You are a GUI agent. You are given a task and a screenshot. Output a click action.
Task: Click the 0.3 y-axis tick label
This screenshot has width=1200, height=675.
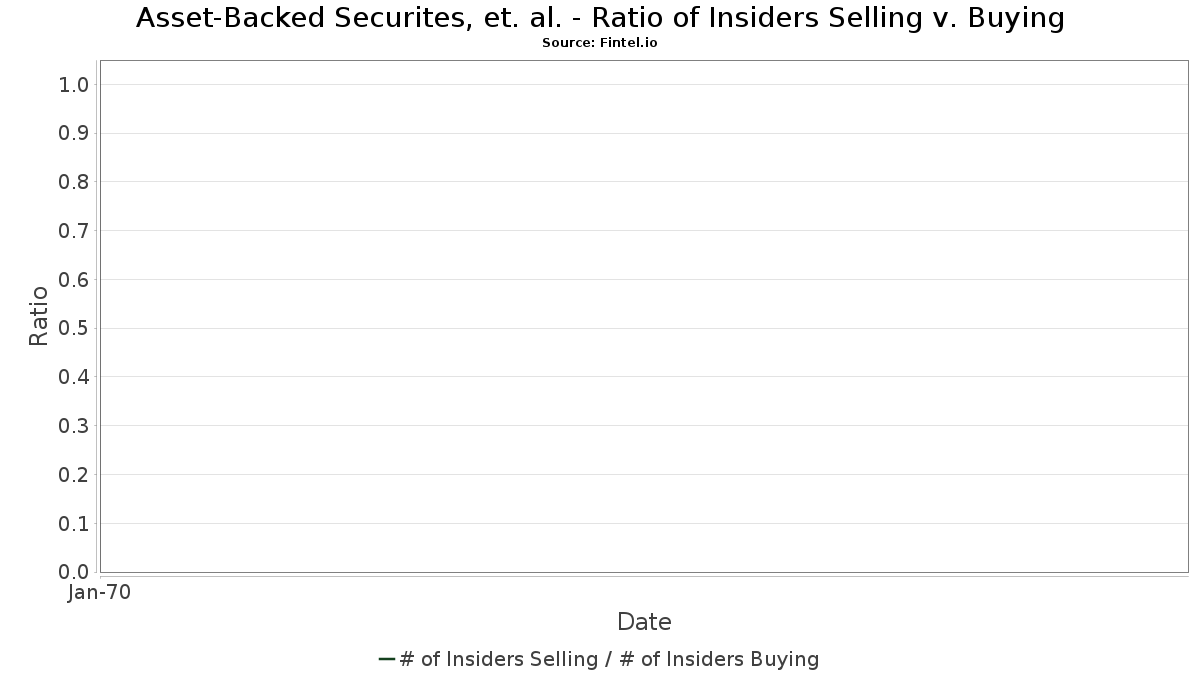(x=75, y=426)
